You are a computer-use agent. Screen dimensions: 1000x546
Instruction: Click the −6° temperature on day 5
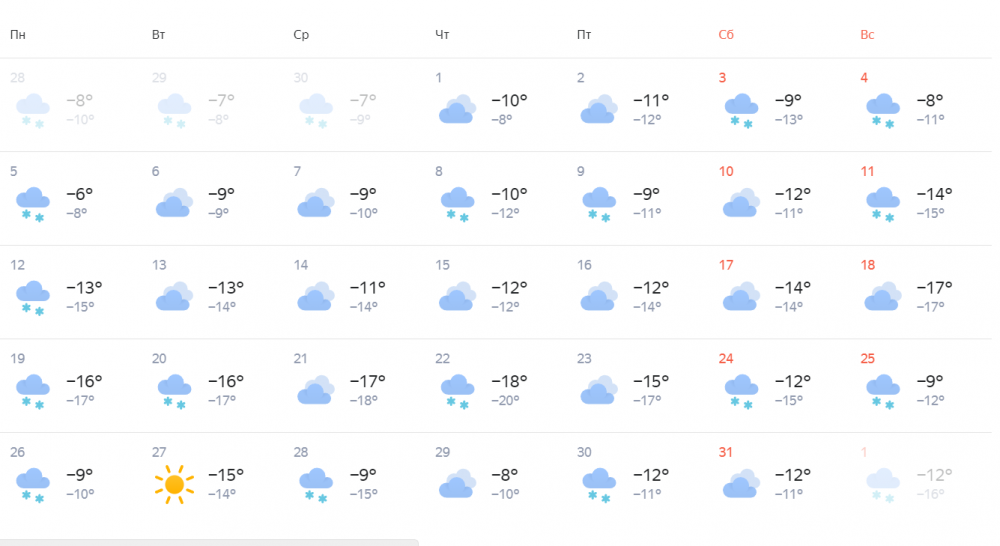[x=80, y=194]
